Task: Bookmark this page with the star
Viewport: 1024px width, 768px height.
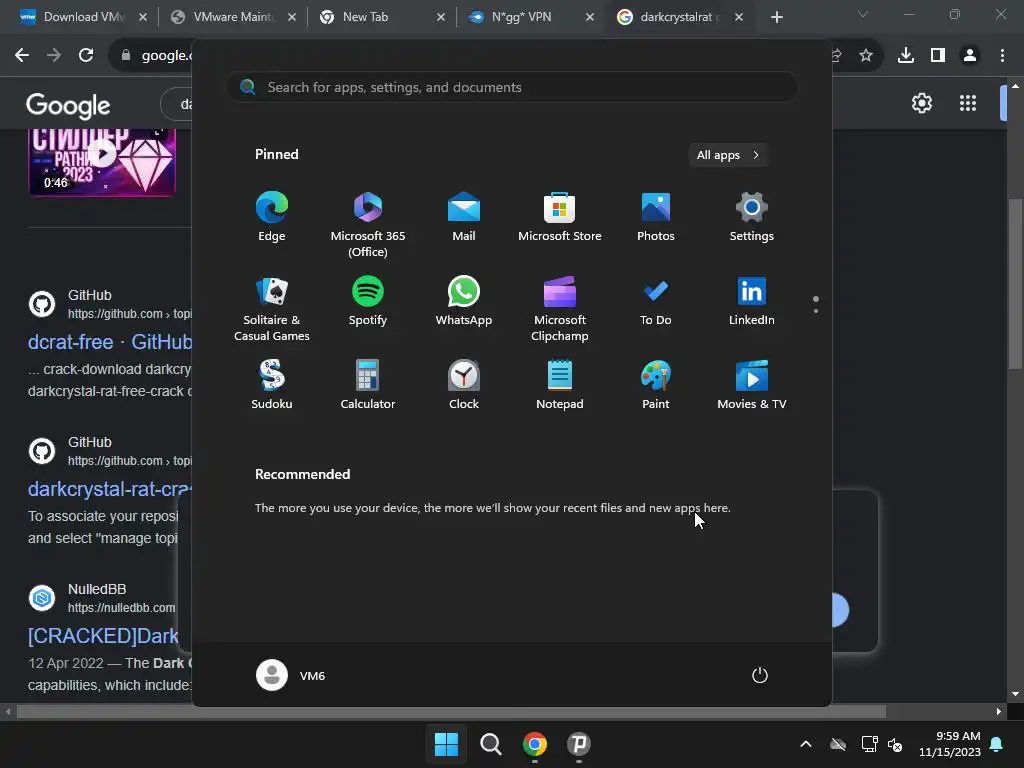Action: point(866,56)
